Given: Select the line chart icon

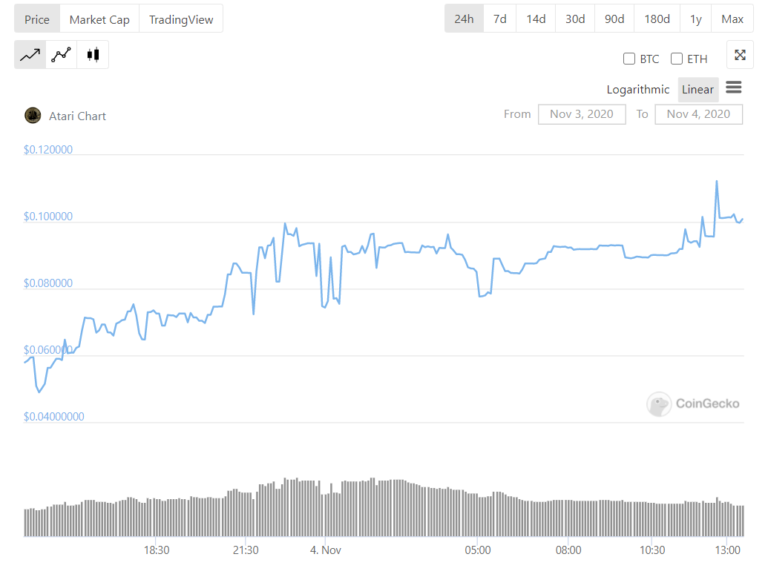Looking at the screenshot, I should pos(30,55).
